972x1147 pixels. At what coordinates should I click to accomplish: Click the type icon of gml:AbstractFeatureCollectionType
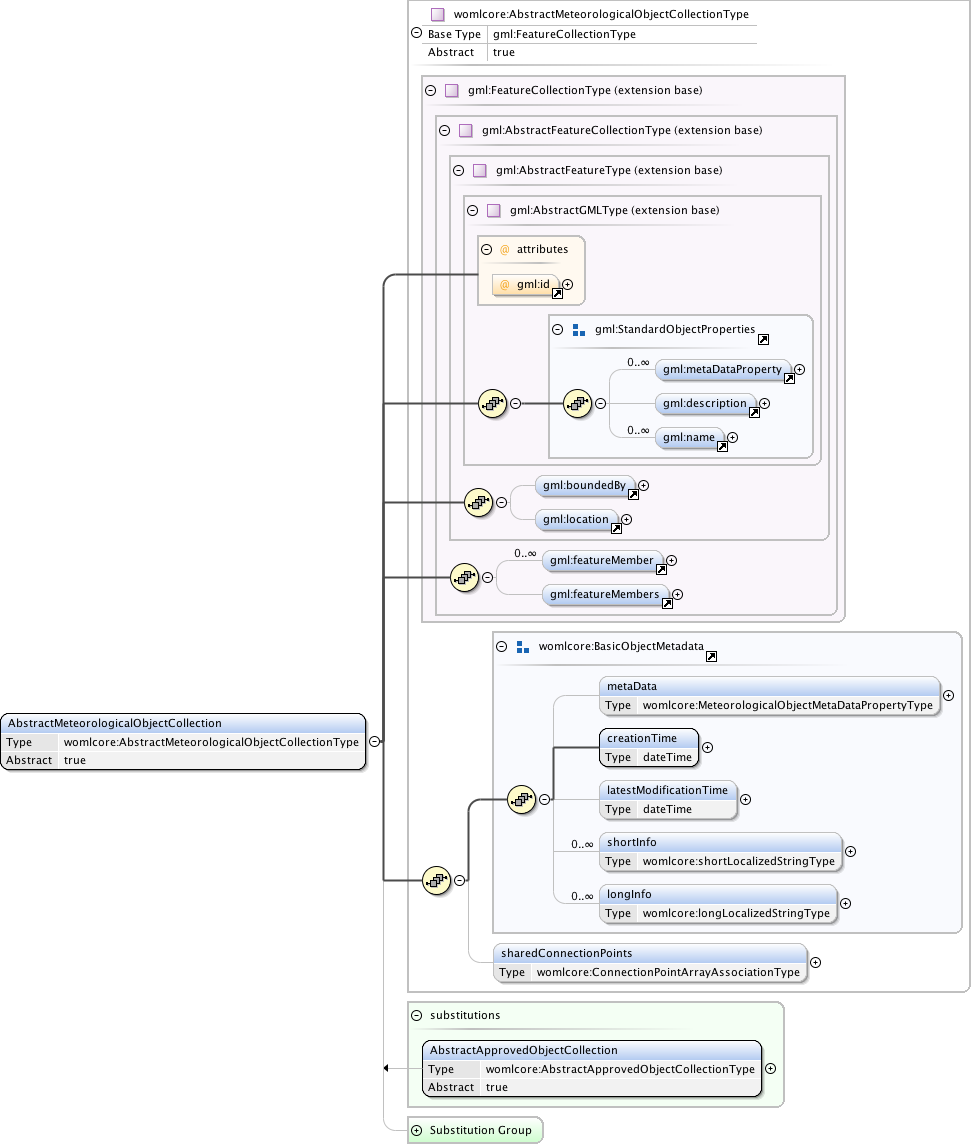point(466,130)
